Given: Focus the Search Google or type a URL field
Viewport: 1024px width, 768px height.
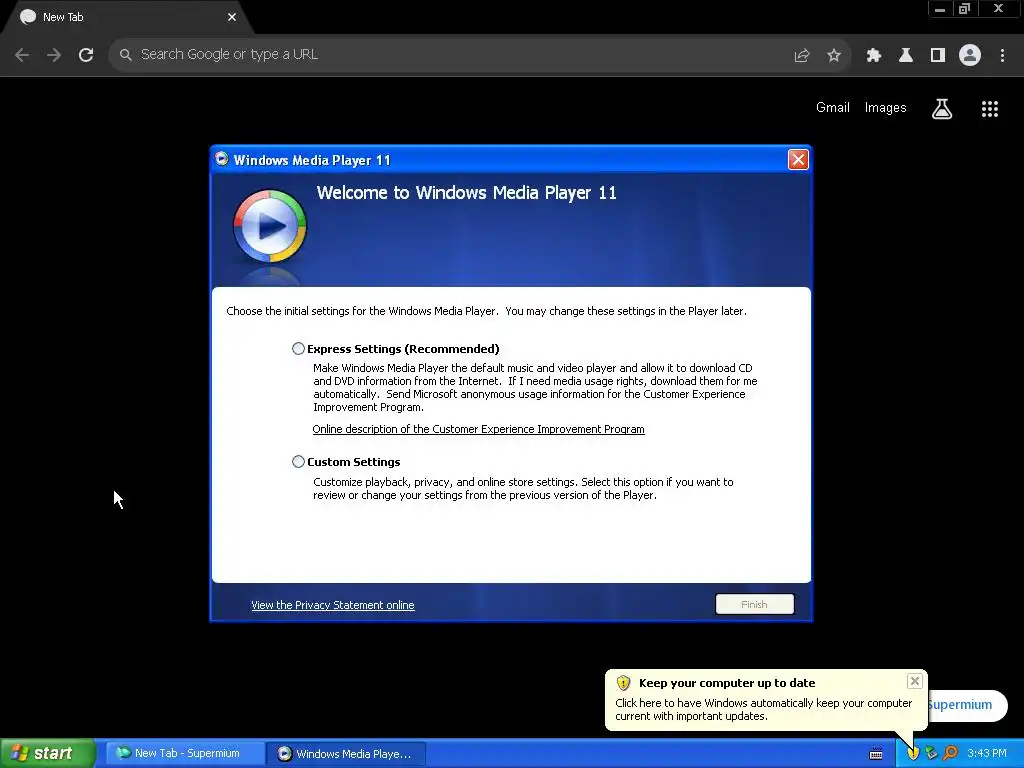Looking at the screenshot, I should (451, 54).
